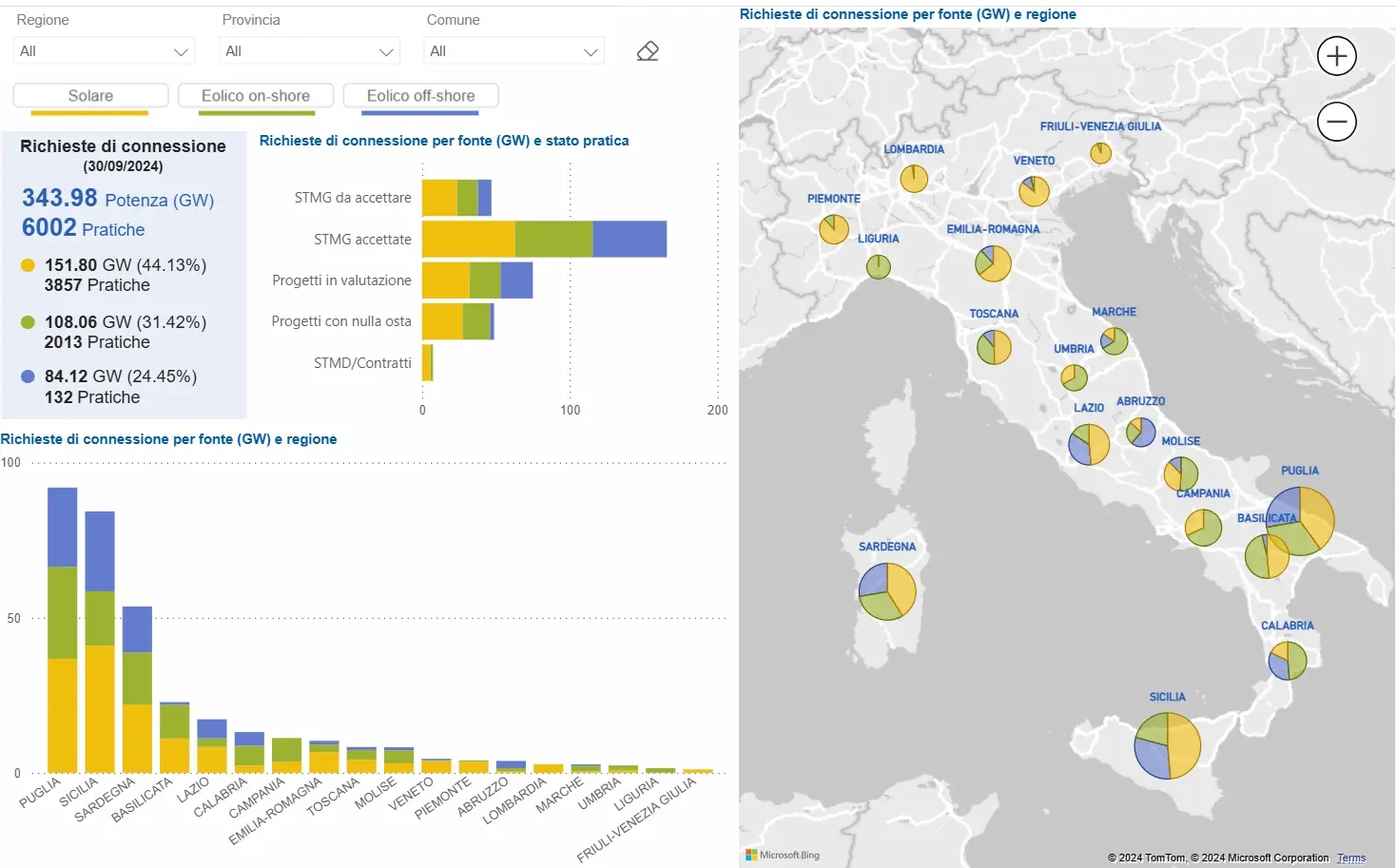This screenshot has height=868, width=1396.
Task: Click the Microsoft Bing logo
Action: tap(783, 856)
